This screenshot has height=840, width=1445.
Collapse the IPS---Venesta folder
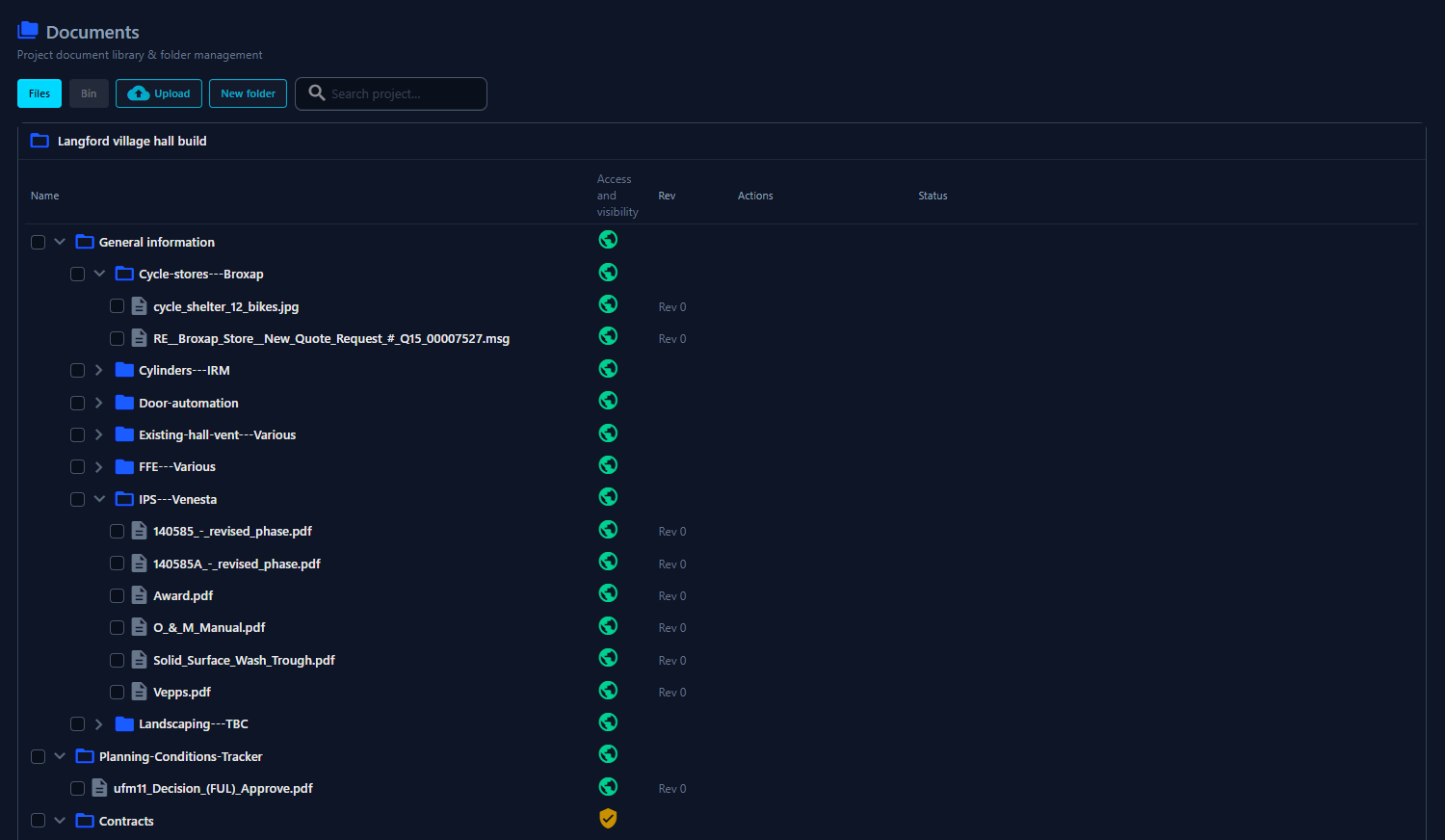pos(99,499)
